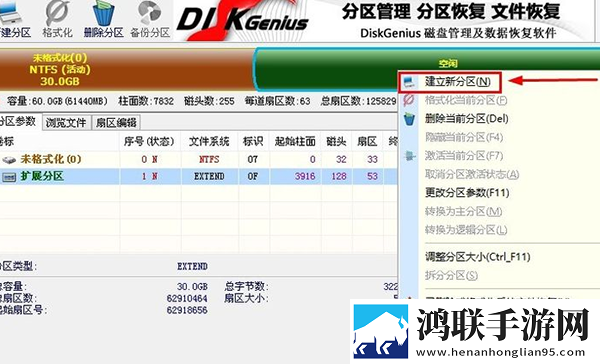This screenshot has height=364, width=600.
Task: Click the icon beside 激活当前分区(F7)
Action: [409, 156]
